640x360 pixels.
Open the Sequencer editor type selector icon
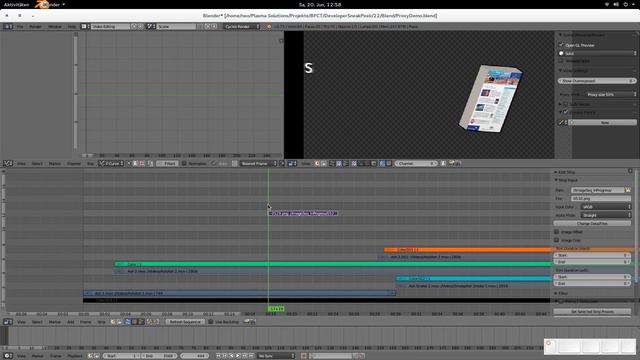(x=8, y=322)
